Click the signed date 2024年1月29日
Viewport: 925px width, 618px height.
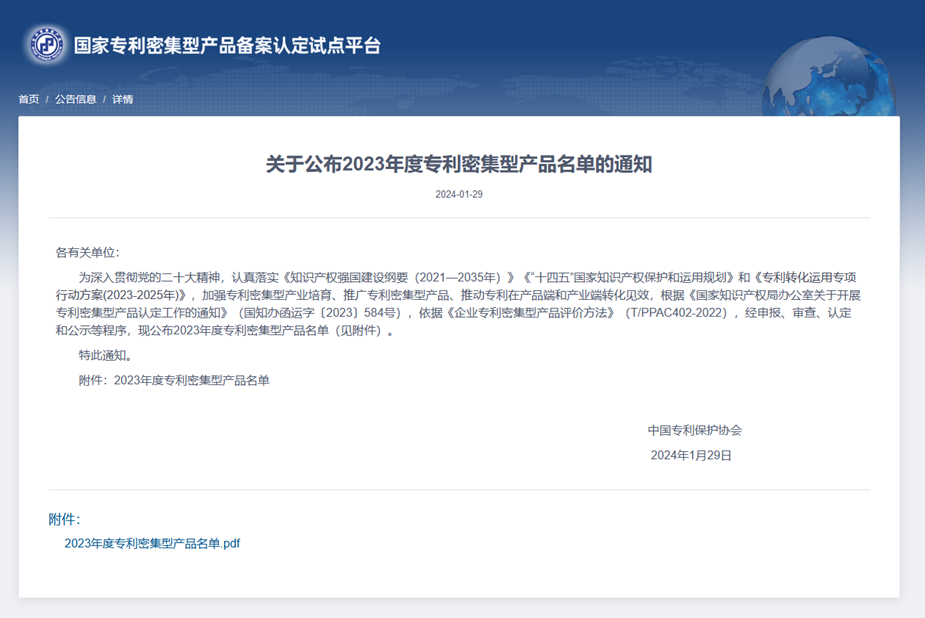point(691,455)
